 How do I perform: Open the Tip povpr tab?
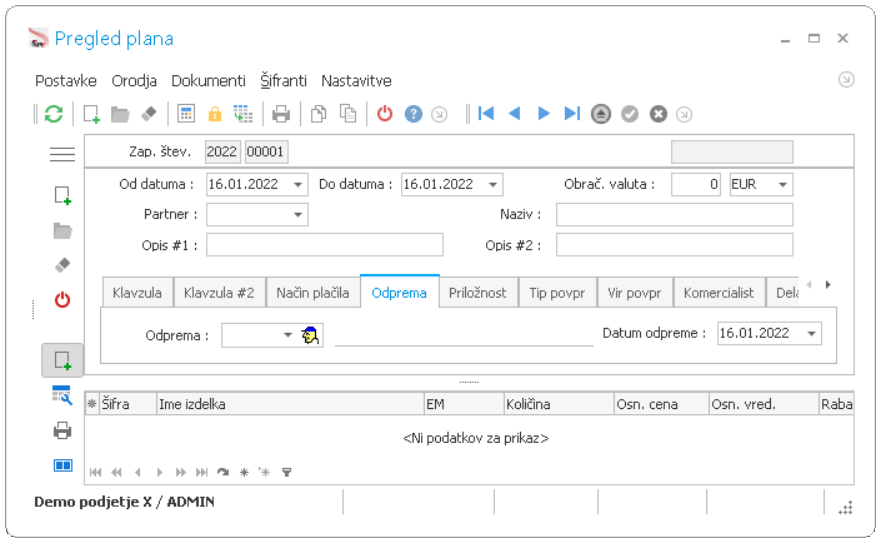557,293
